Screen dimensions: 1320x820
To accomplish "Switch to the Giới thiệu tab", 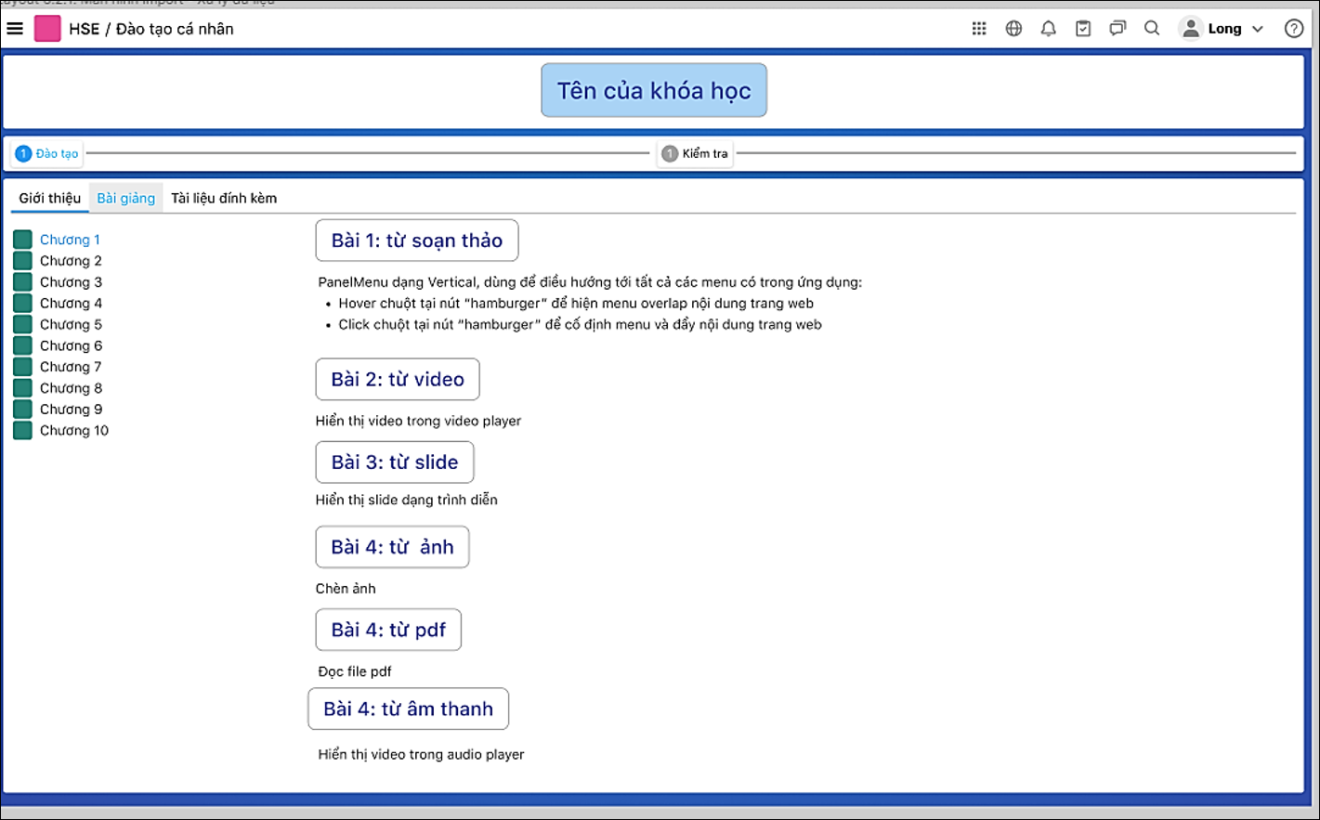I will point(50,198).
